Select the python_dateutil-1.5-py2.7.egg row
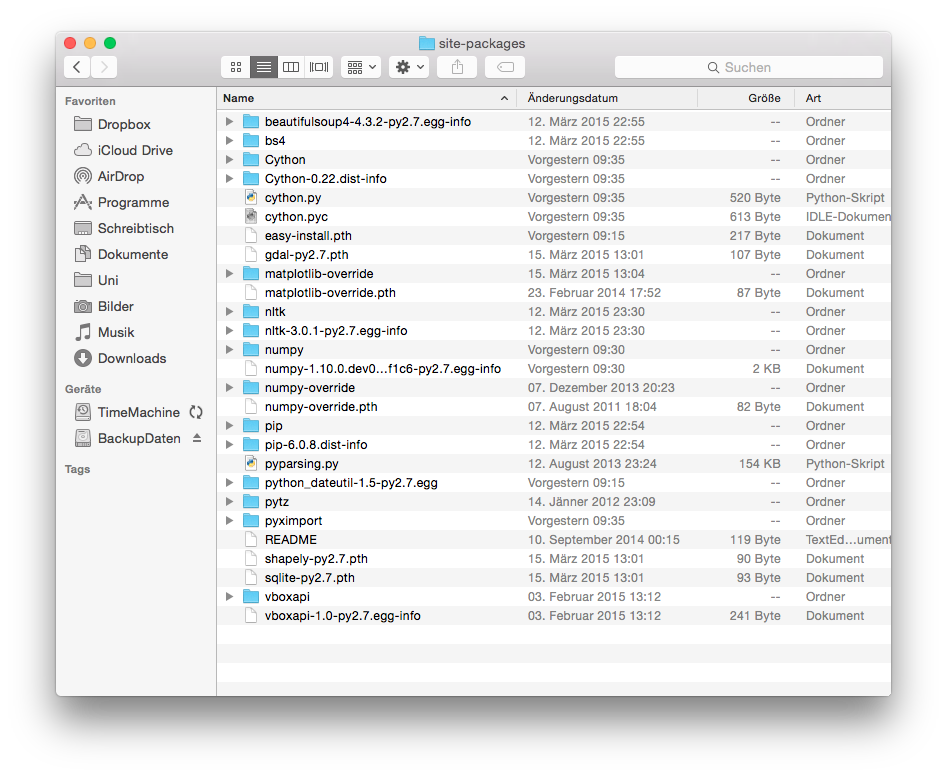 click(553, 483)
